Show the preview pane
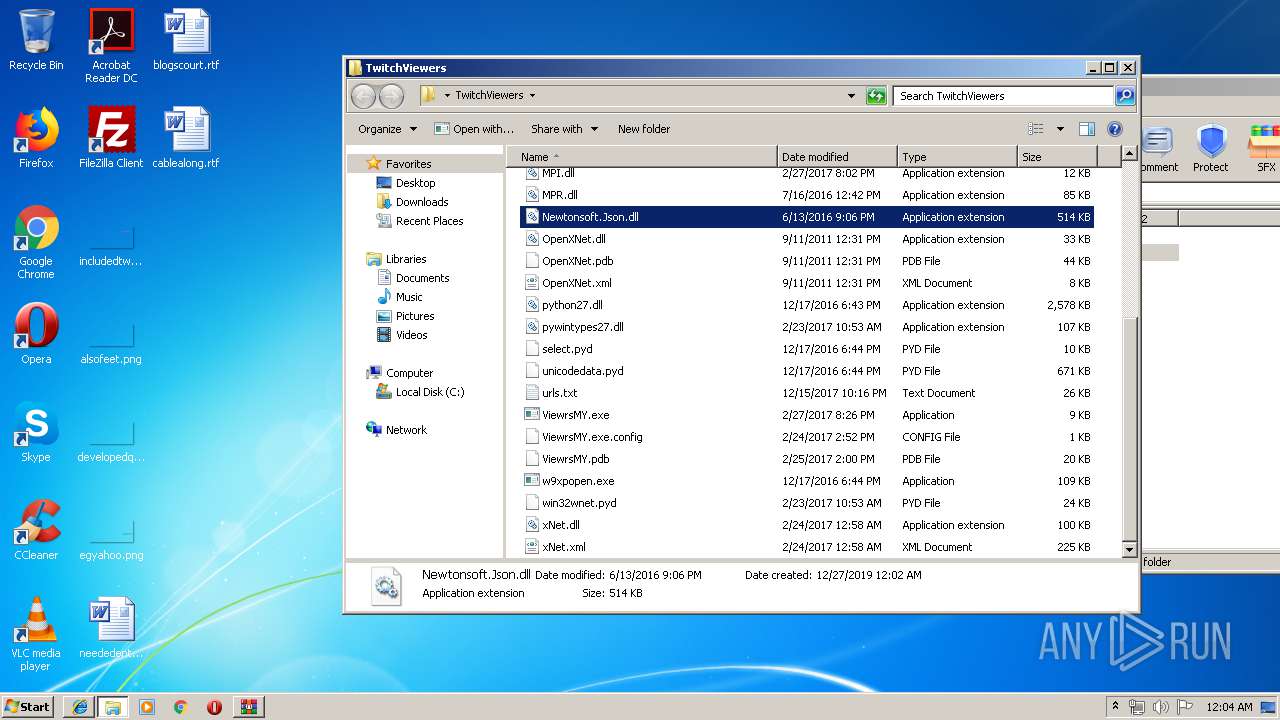The height and width of the screenshot is (720, 1280). [1087, 129]
